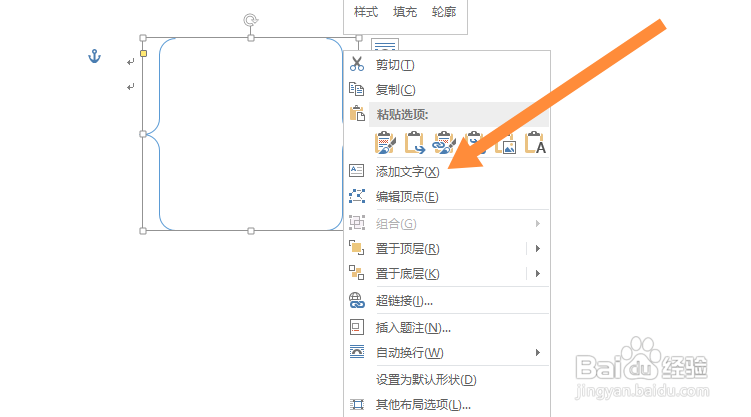This screenshot has width=751, height=417.
Task: Choose the keep text only paste option
Action: [x=535, y=143]
